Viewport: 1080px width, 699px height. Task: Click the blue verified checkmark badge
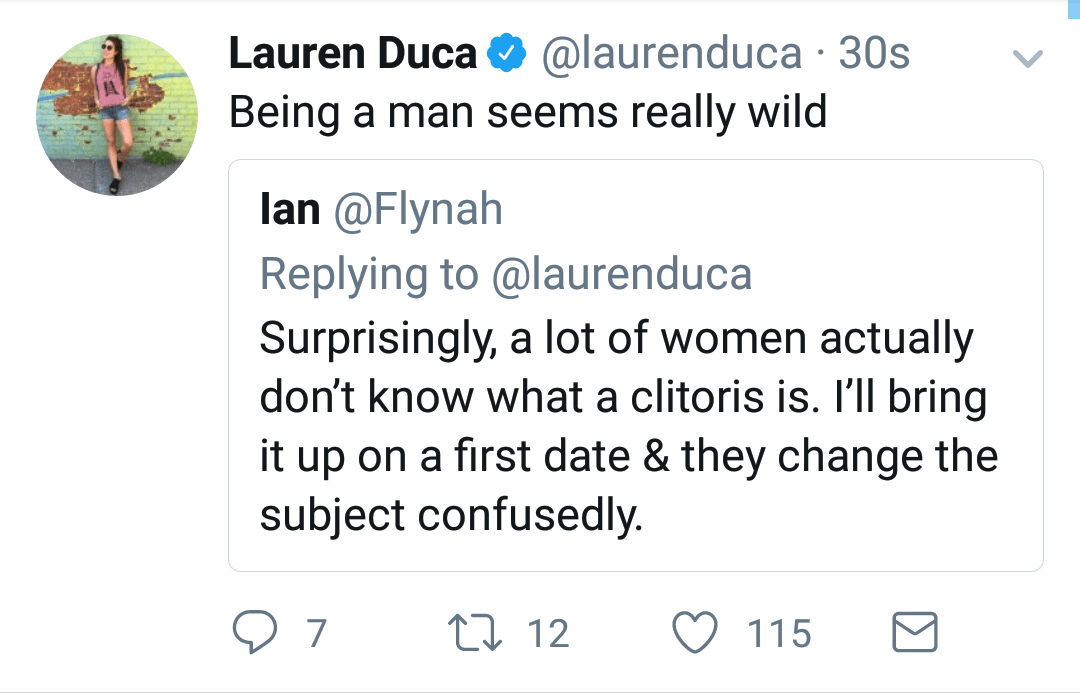click(507, 54)
